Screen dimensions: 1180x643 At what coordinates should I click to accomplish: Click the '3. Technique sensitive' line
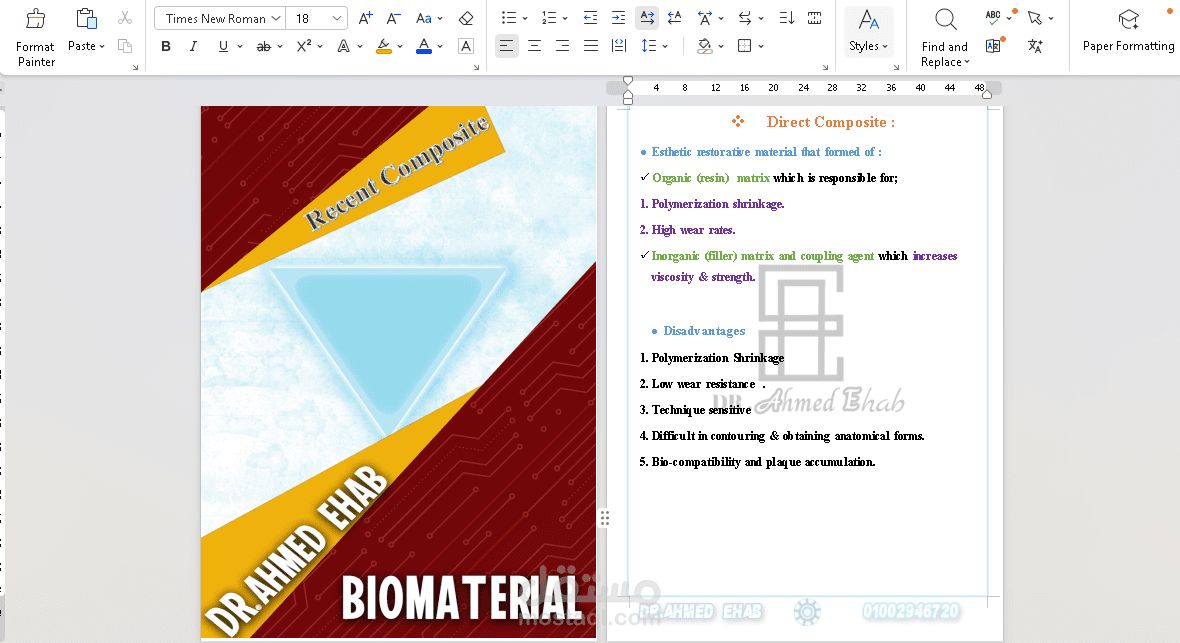pos(695,410)
